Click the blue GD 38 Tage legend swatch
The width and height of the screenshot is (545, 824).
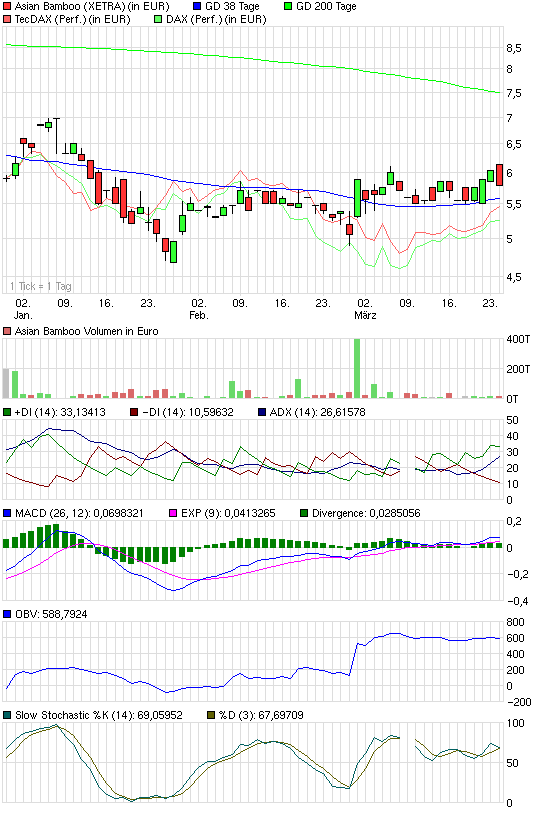(197, 7)
